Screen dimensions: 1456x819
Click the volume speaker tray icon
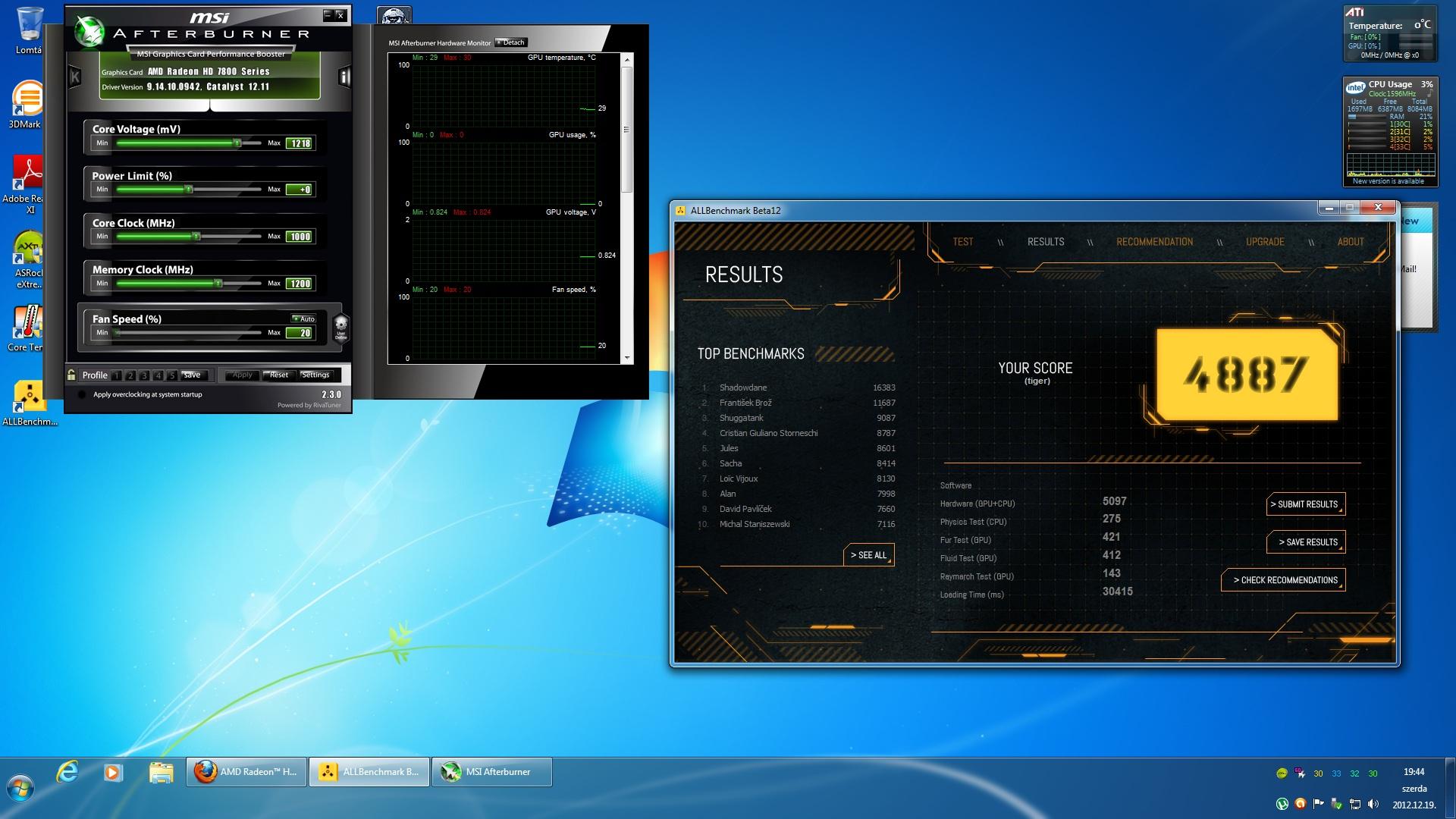click(1374, 805)
